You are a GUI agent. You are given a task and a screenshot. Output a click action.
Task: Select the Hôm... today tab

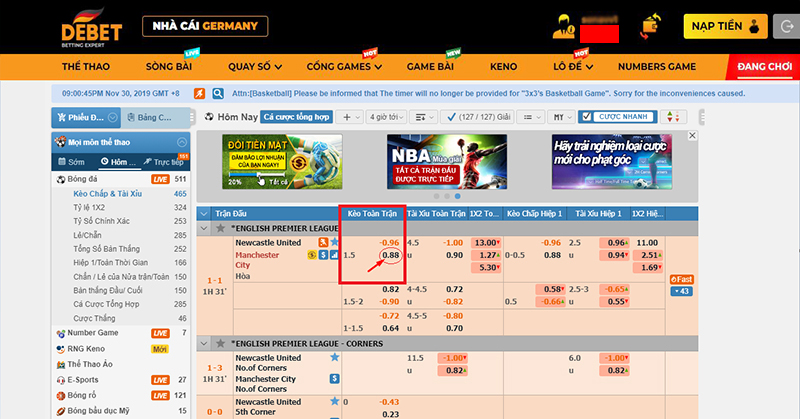coord(118,162)
